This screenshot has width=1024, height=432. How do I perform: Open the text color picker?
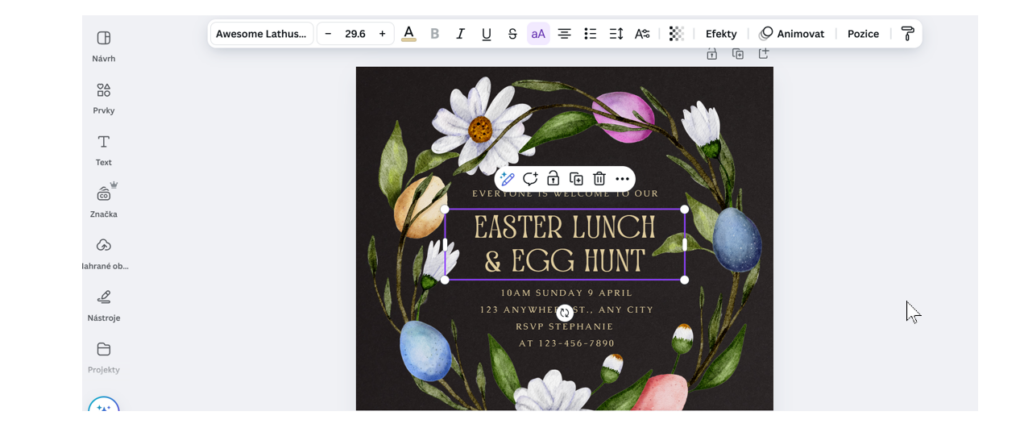[x=409, y=34]
